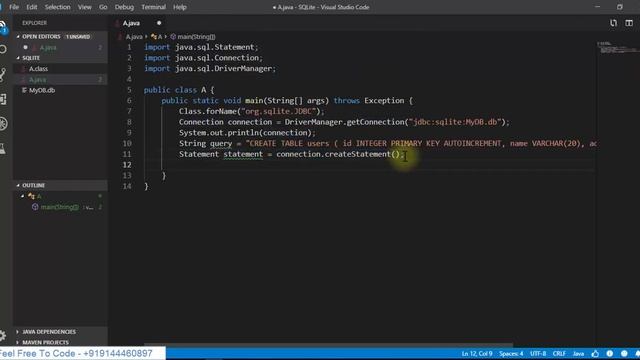
Task: Open the Explorer view in the activity bar
Action: point(3,27)
